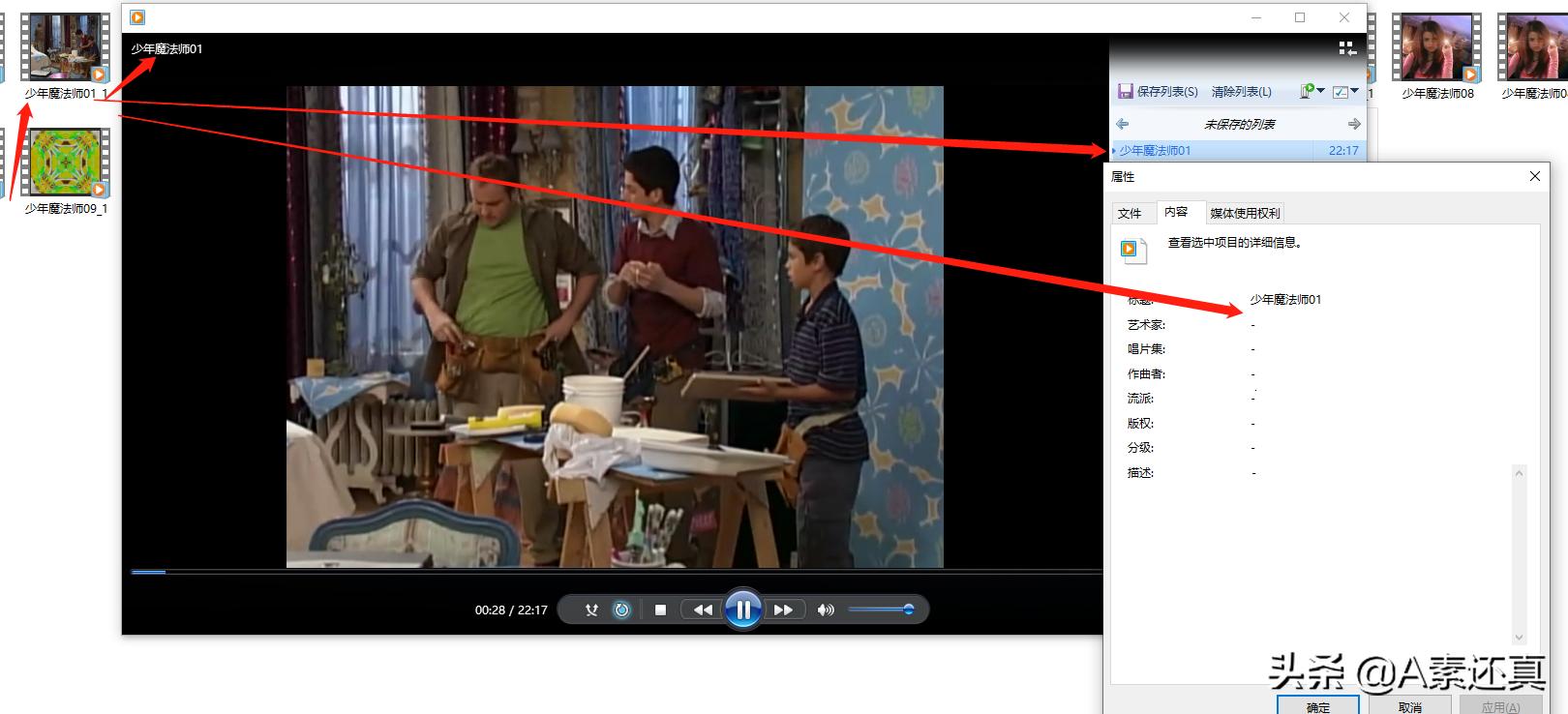Click the 少年魔法师09_1 file name label
1568x714 pixels.
66,209
